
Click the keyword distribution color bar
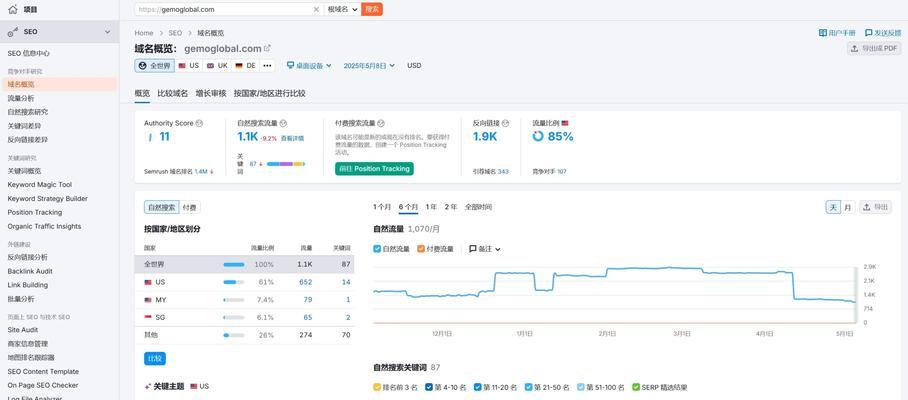(x=285, y=164)
